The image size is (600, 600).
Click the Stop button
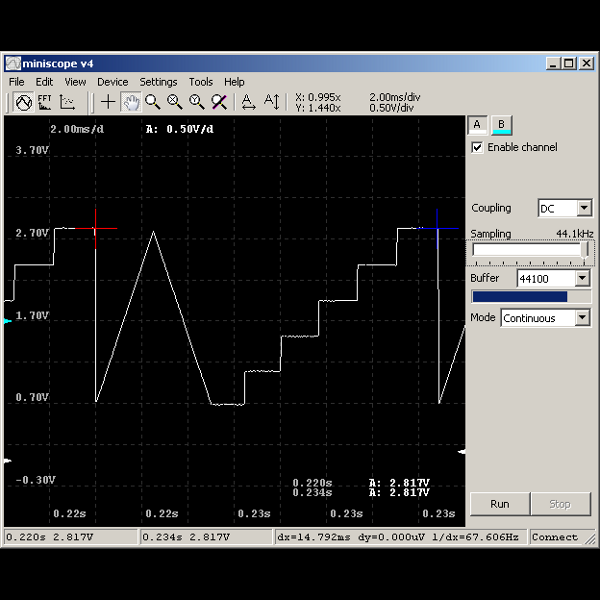(x=560, y=504)
